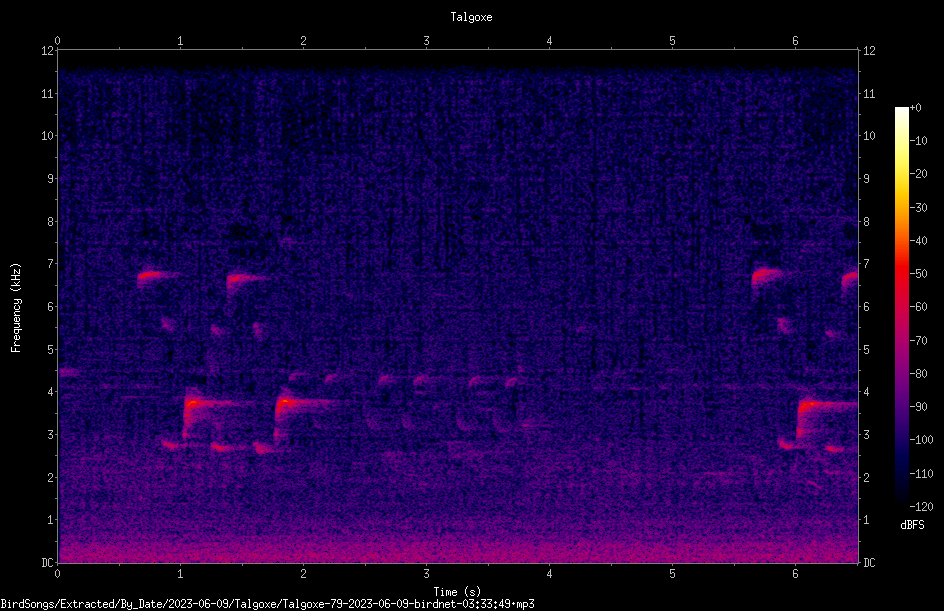This screenshot has height=611, width=944.
Task: Click the "Time (s)" axis label
Action: pos(457,592)
